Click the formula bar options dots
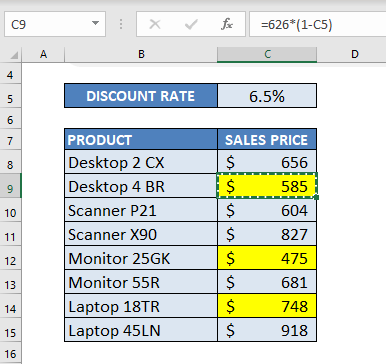386x364 pixels. coord(121,24)
